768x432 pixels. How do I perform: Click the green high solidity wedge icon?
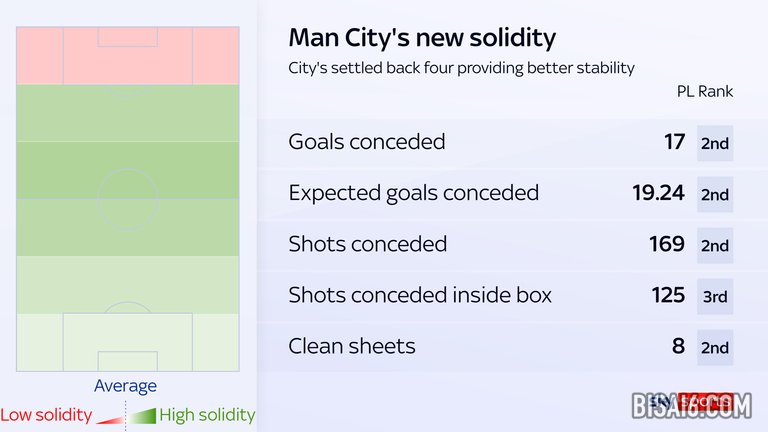pos(144,415)
